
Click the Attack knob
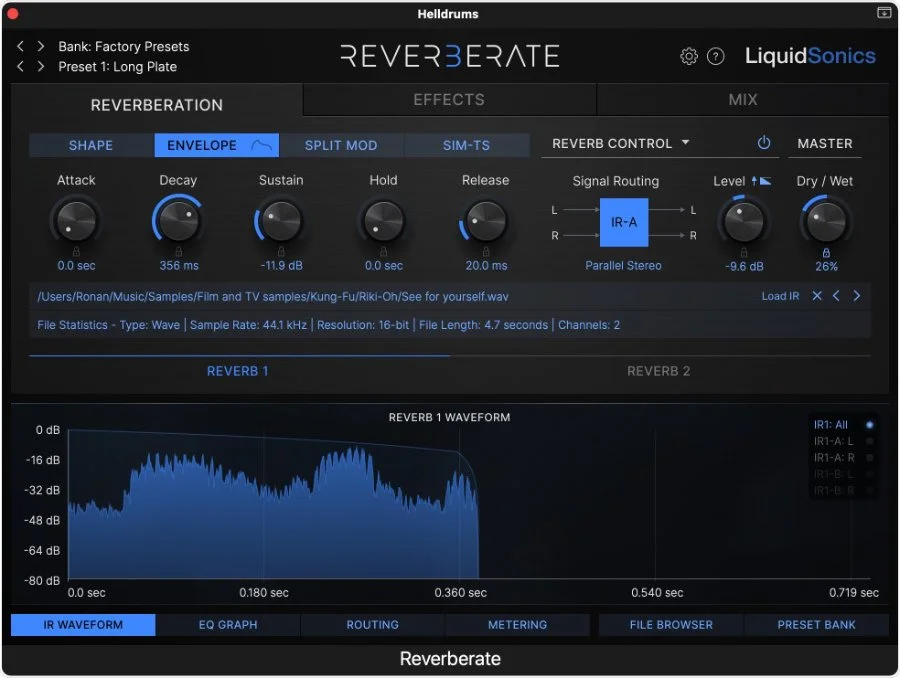(76, 221)
